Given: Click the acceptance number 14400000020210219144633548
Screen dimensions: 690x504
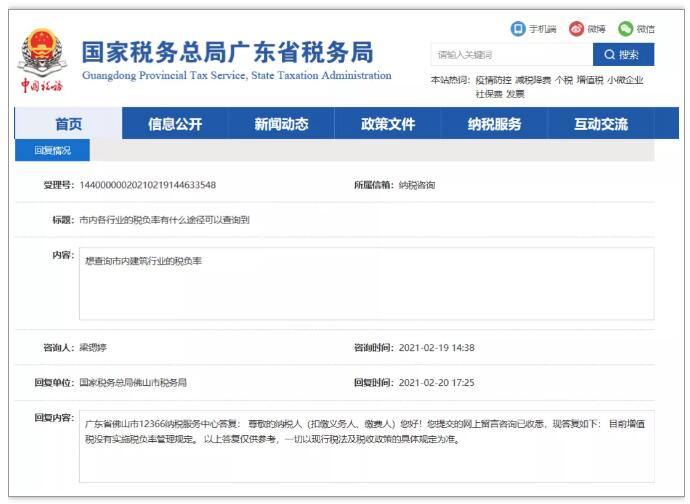Looking at the screenshot, I should coord(147,185).
